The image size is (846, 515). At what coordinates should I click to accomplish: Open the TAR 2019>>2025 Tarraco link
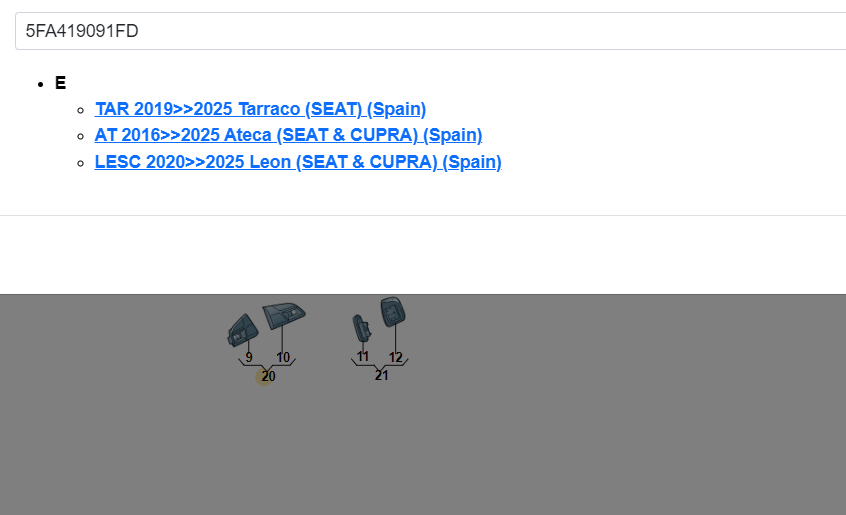[260, 109]
